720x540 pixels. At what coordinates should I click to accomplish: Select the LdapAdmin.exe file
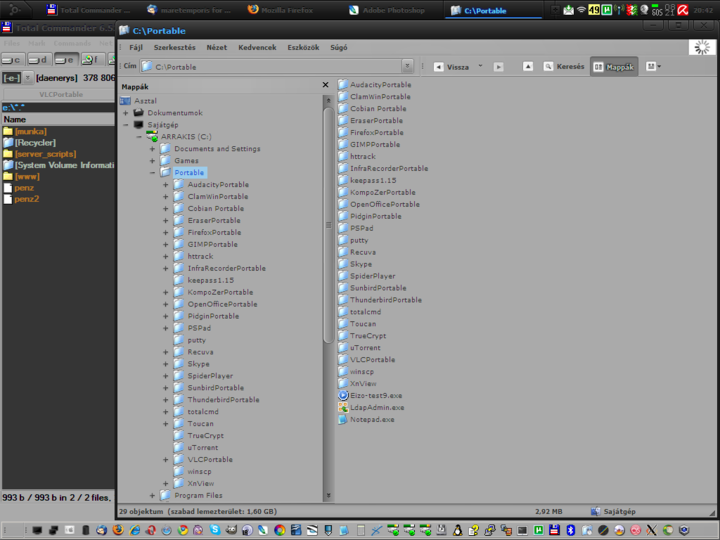coord(376,408)
